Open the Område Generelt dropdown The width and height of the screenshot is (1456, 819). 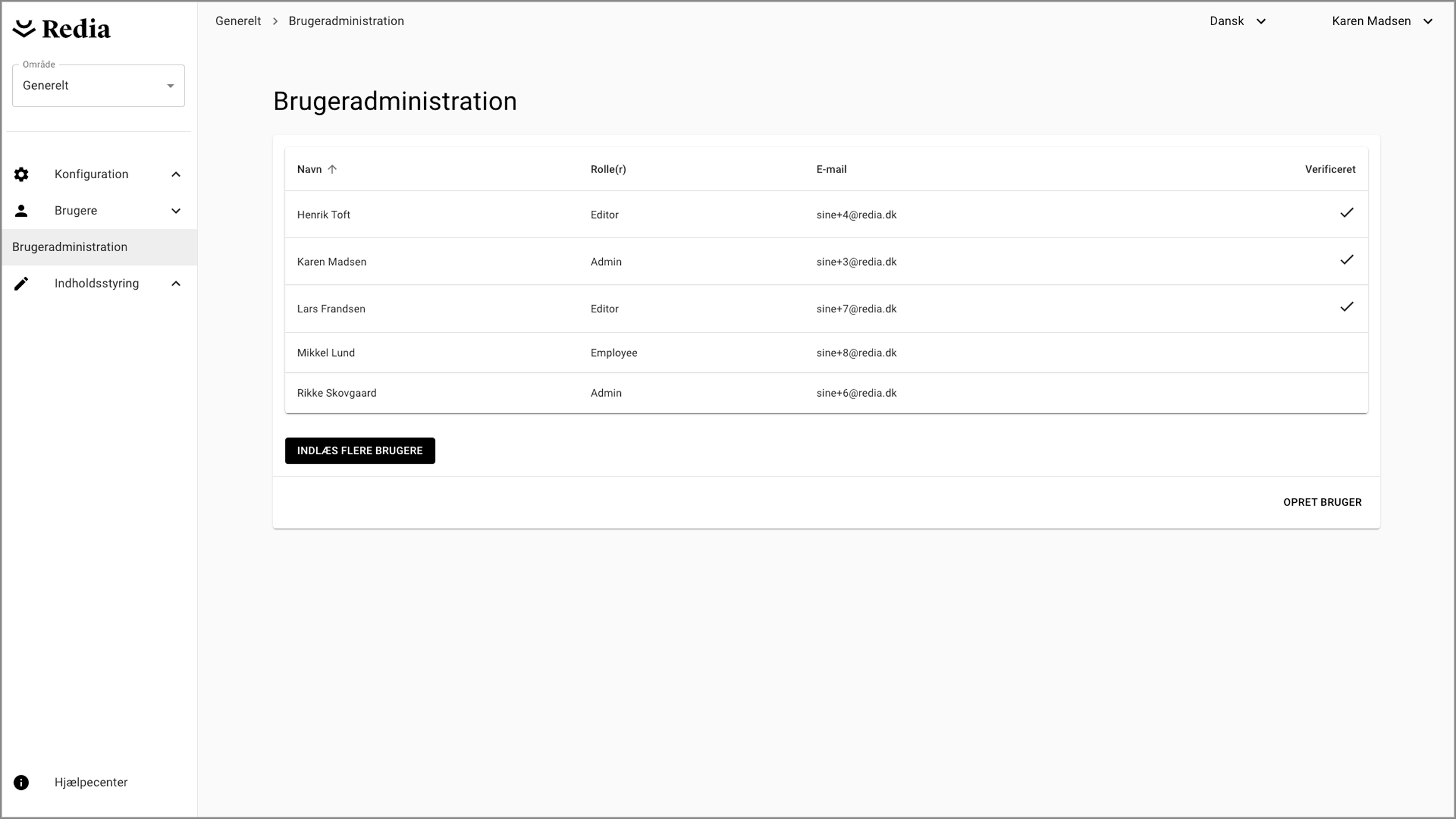pyautogui.click(x=98, y=86)
